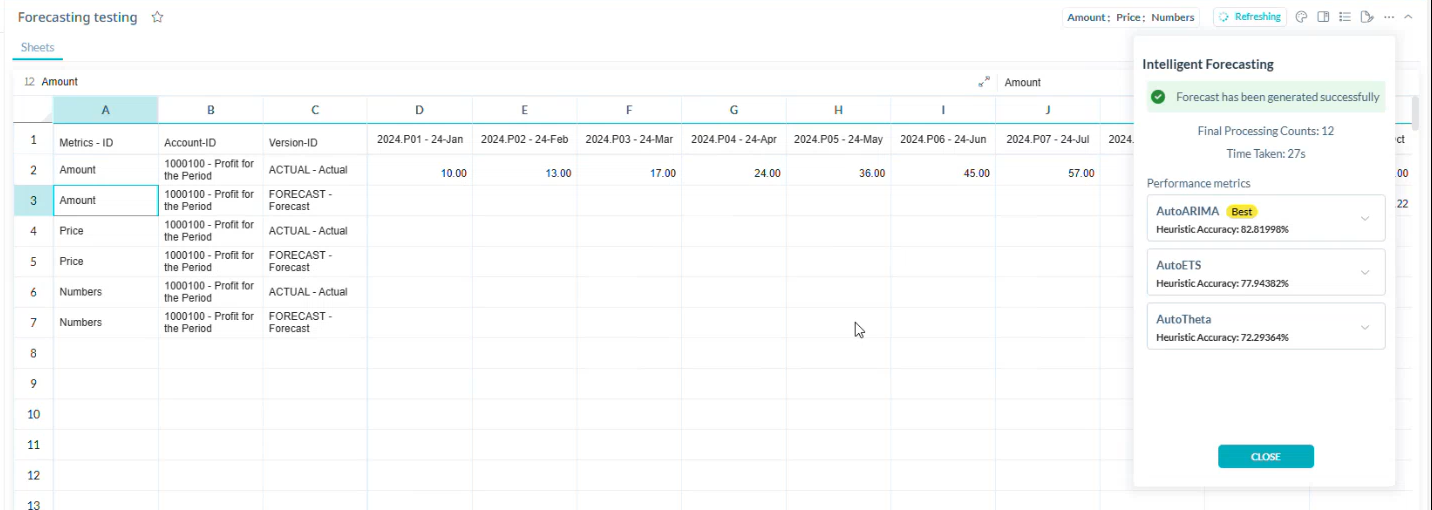Viewport: 1432px width, 510px height.
Task: Select column D header
Action: pyautogui.click(x=419, y=110)
